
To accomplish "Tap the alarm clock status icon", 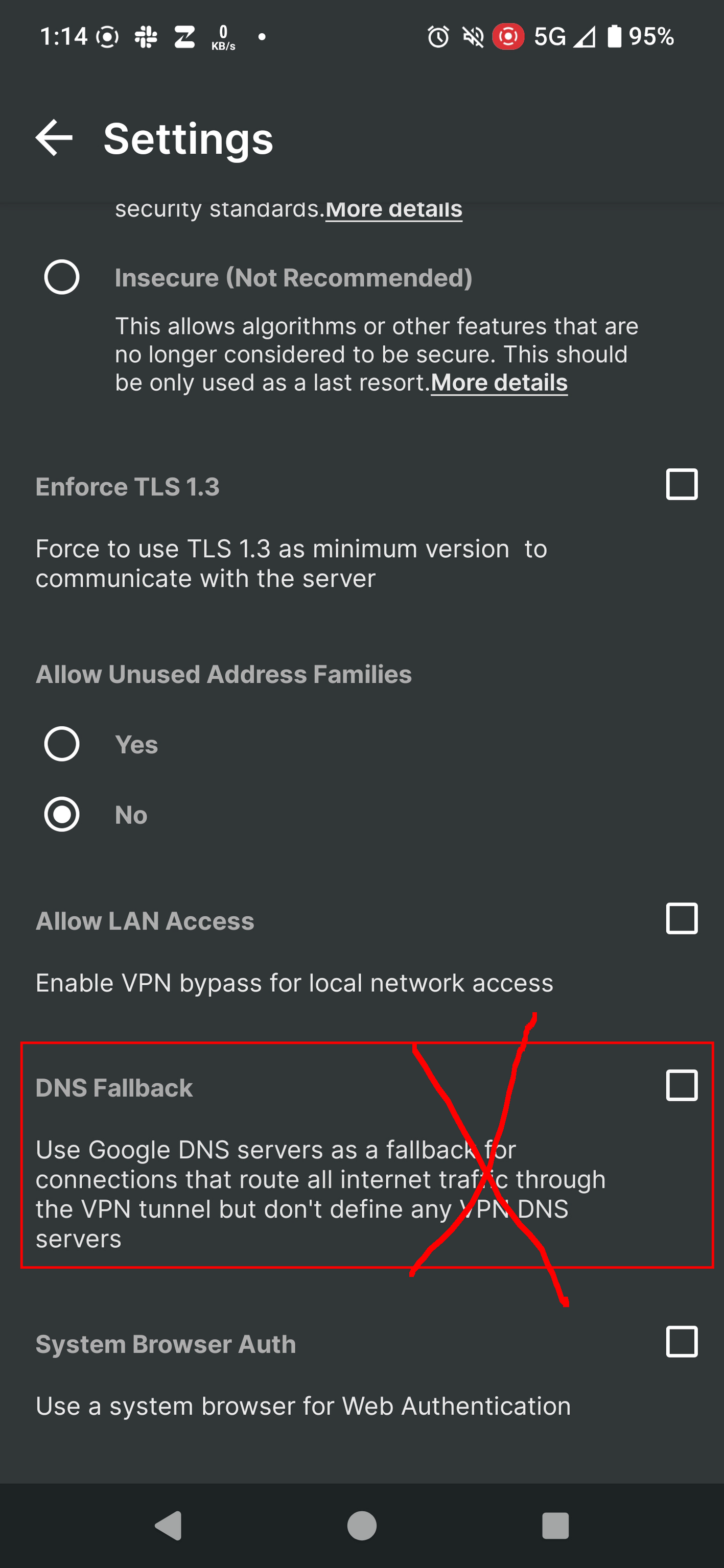I will click(x=438, y=37).
